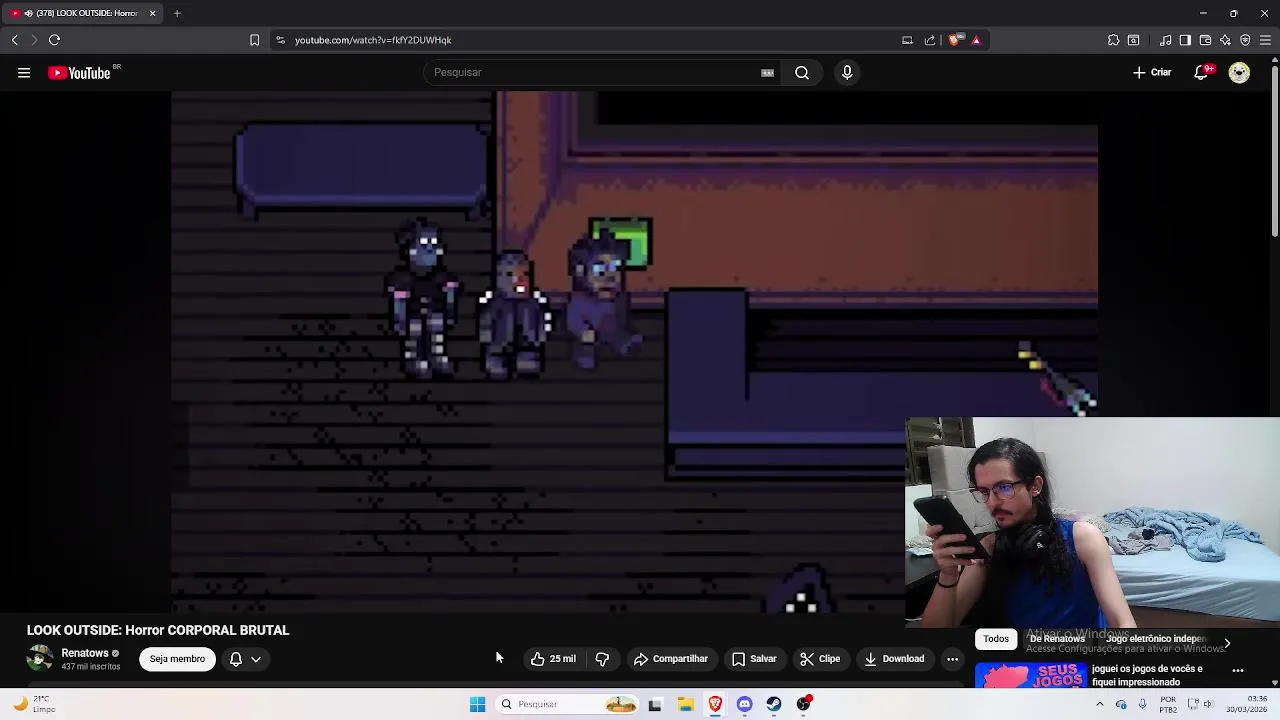The width and height of the screenshot is (1280, 720).
Task: Open the account avatar menu
Action: (x=1239, y=72)
